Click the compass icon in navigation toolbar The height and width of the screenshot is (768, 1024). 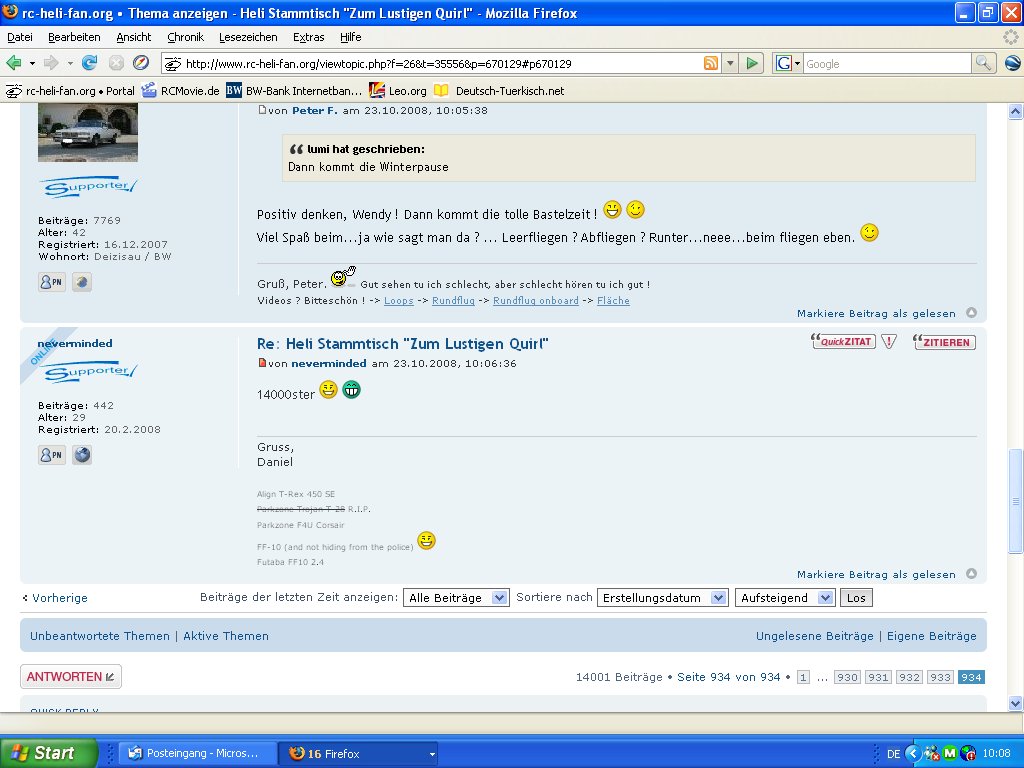tap(141, 63)
